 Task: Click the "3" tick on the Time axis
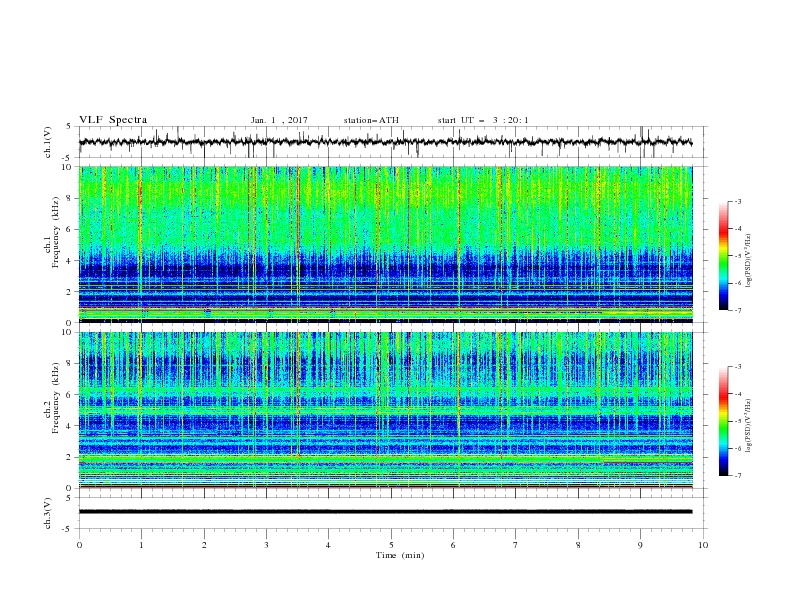(266, 545)
